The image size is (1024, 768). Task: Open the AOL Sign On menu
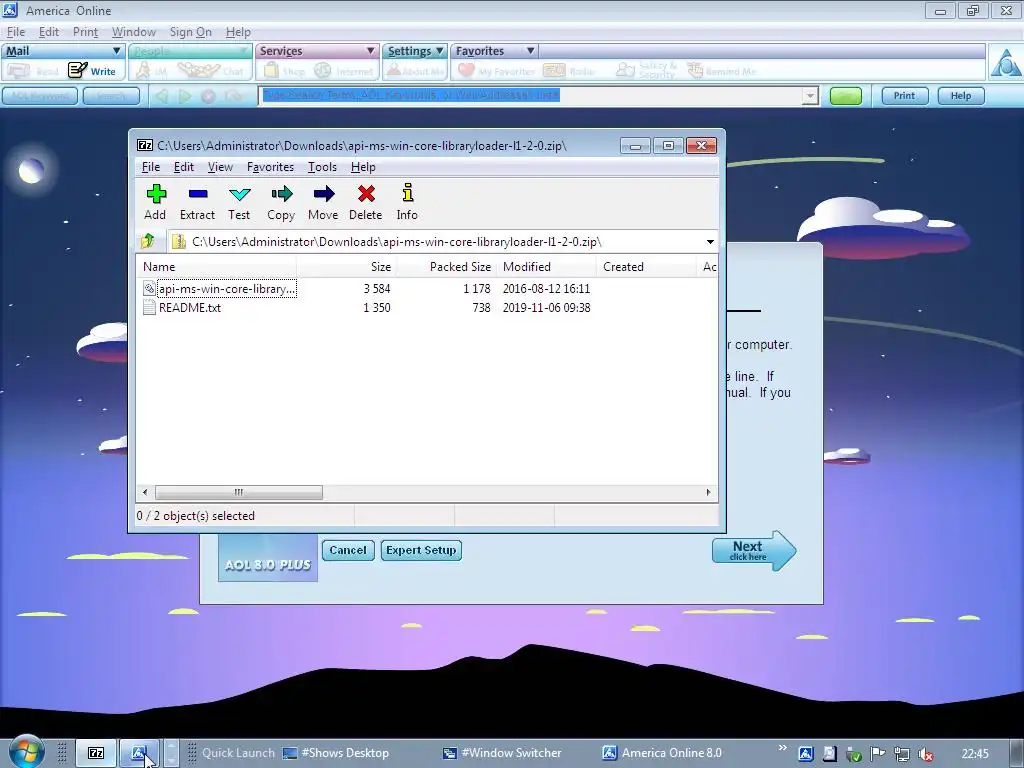pos(191,32)
